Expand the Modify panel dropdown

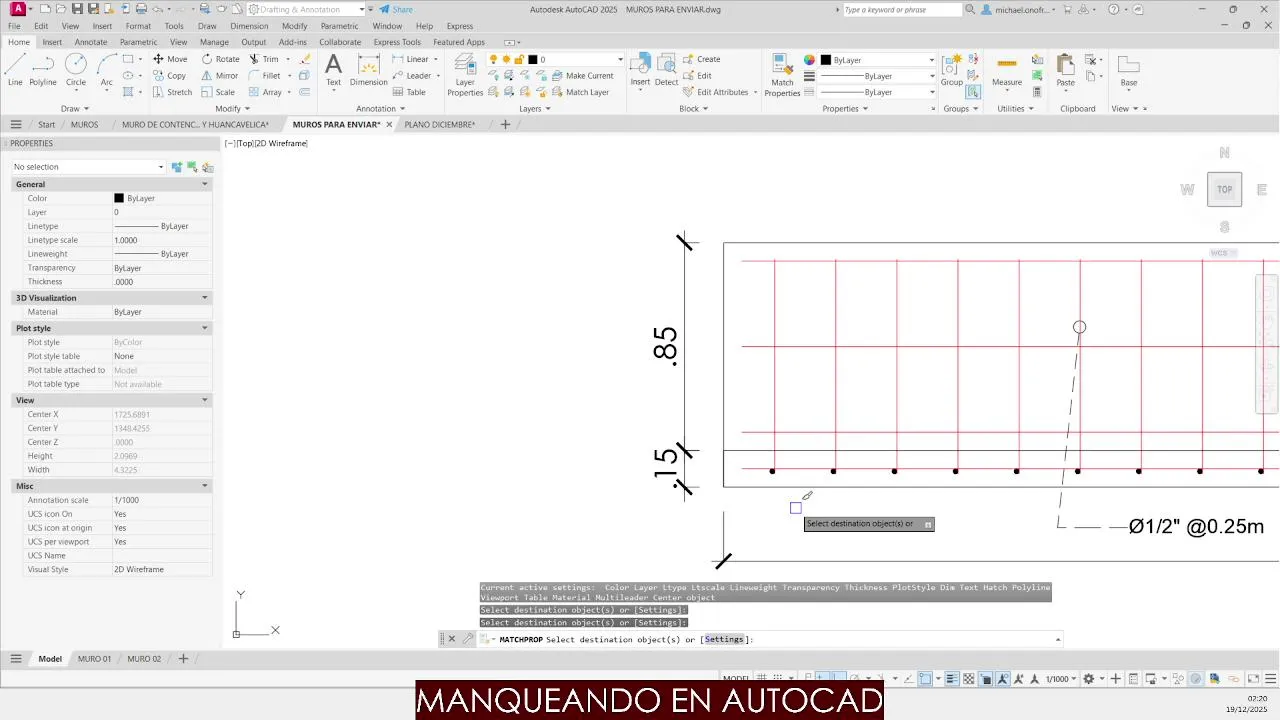click(x=233, y=108)
